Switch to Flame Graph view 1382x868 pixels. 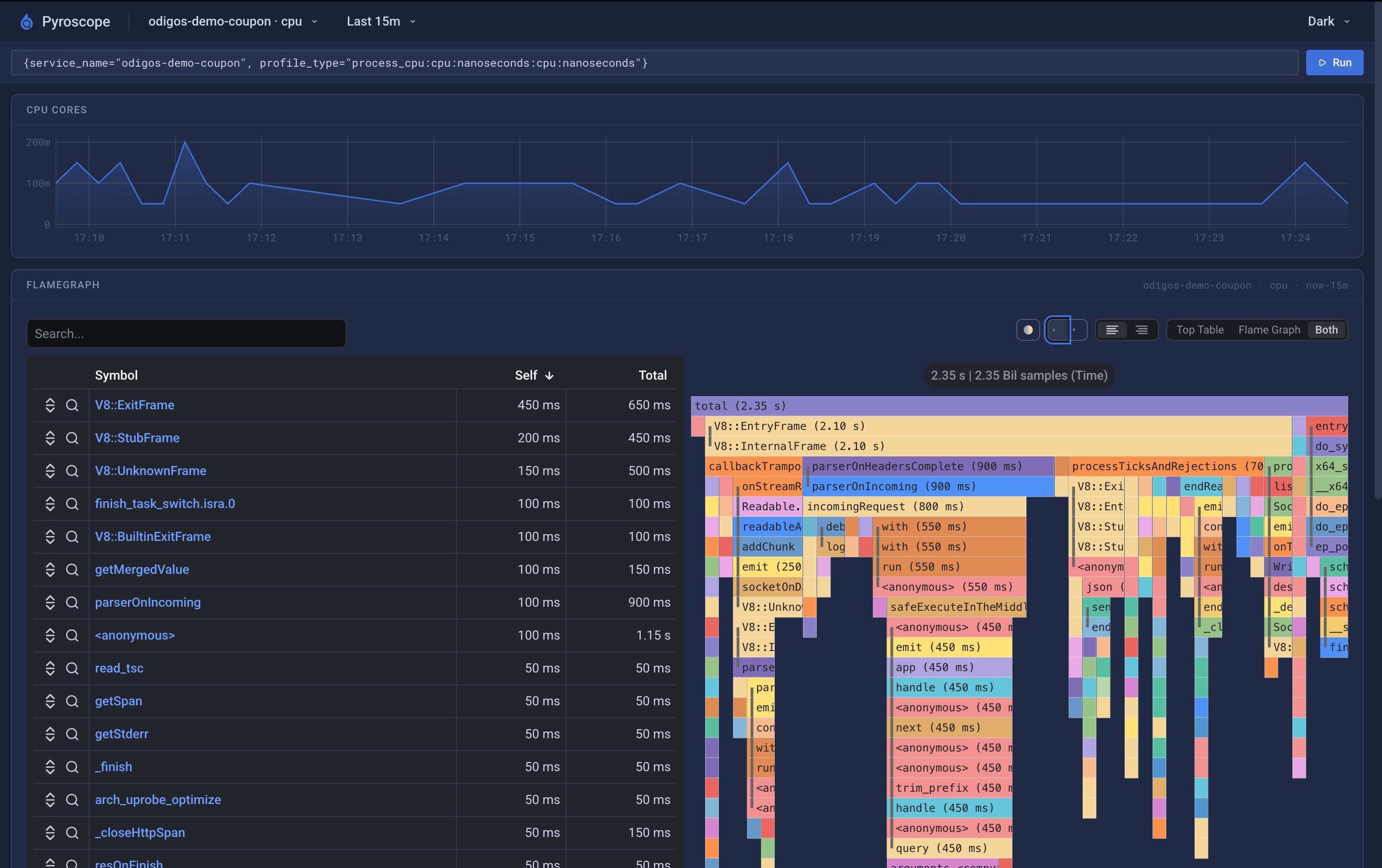pyautogui.click(x=1268, y=330)
